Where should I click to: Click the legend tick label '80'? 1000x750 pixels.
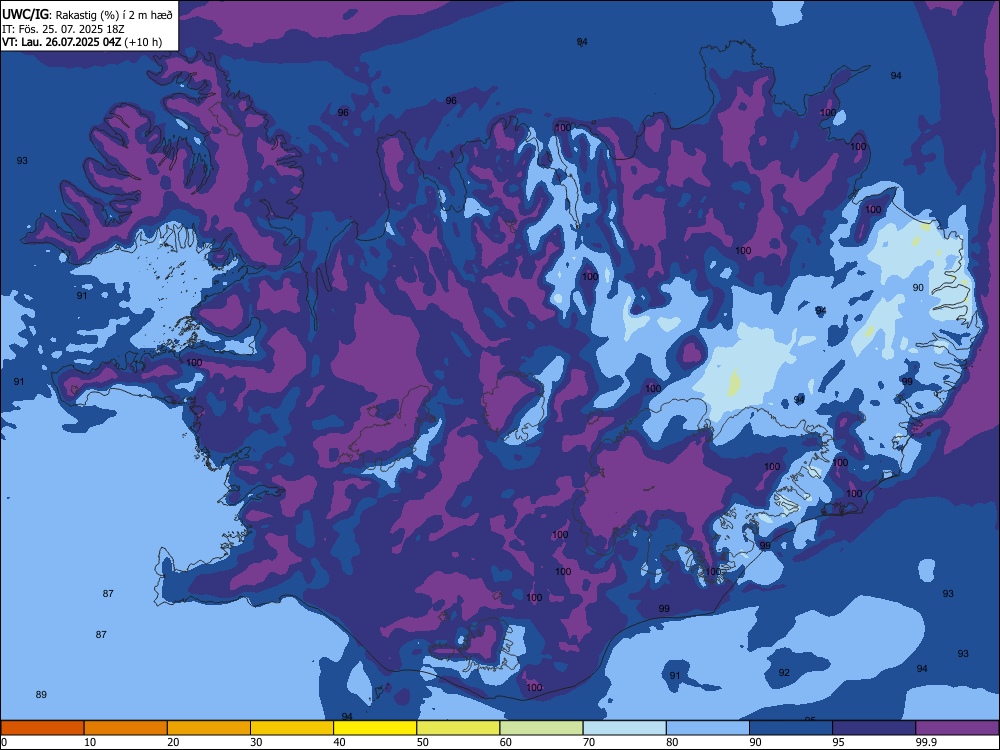click(x=672, y=742)
